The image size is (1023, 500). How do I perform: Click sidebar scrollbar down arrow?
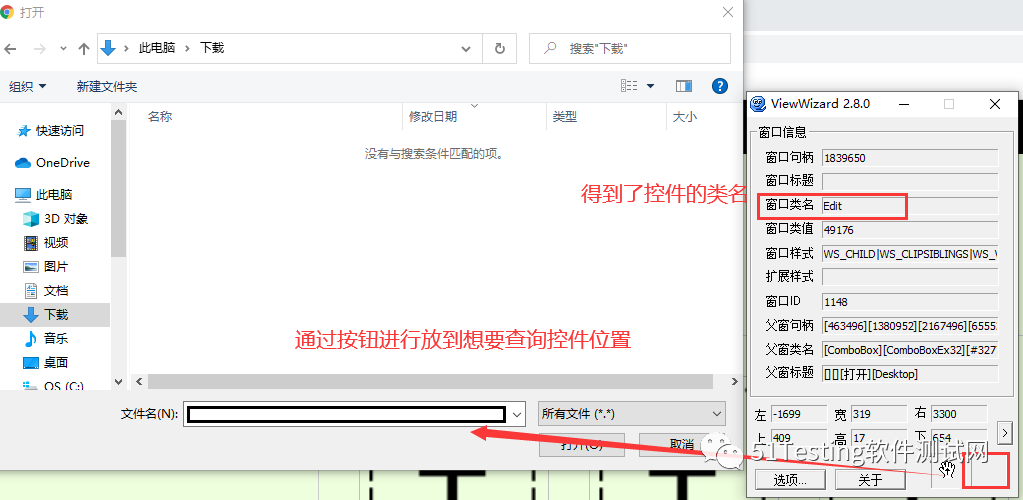click(118, 381)
